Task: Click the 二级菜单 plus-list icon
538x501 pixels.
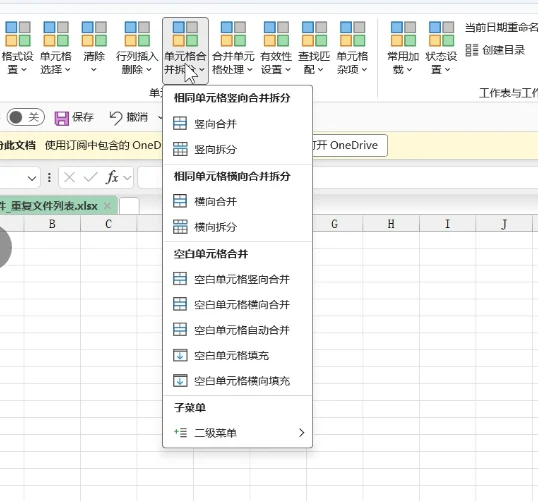Action: [180, 433]
